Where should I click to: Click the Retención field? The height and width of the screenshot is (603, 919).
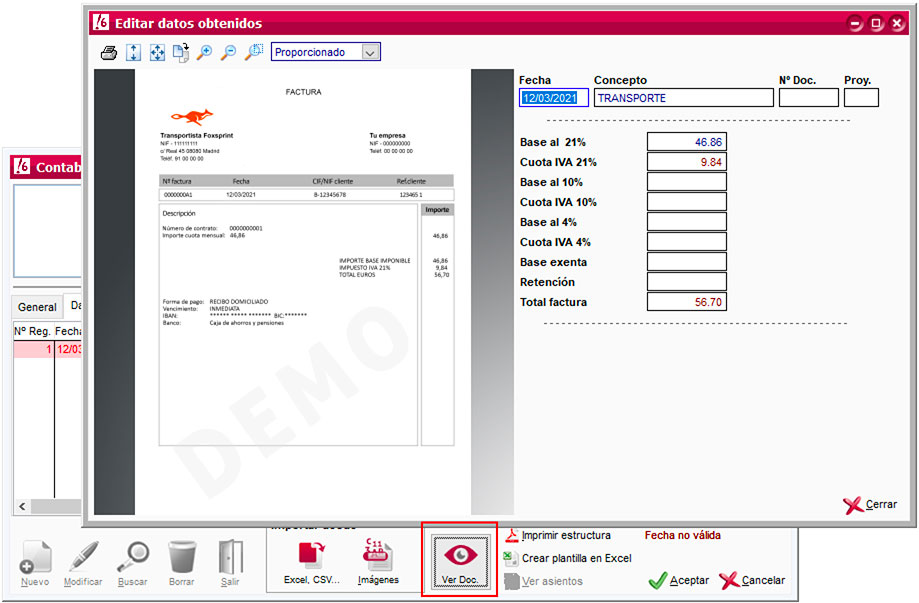[x=686, y=281]
